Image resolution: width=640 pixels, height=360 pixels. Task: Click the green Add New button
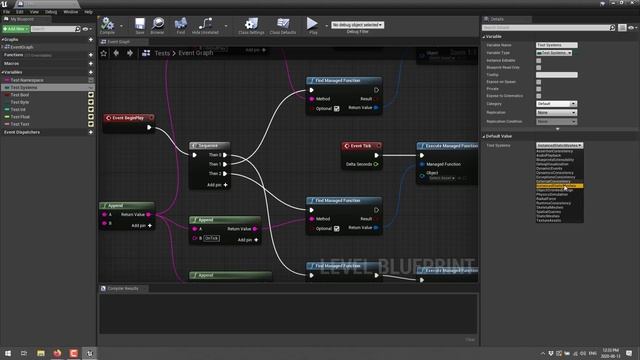pos(16,29)
